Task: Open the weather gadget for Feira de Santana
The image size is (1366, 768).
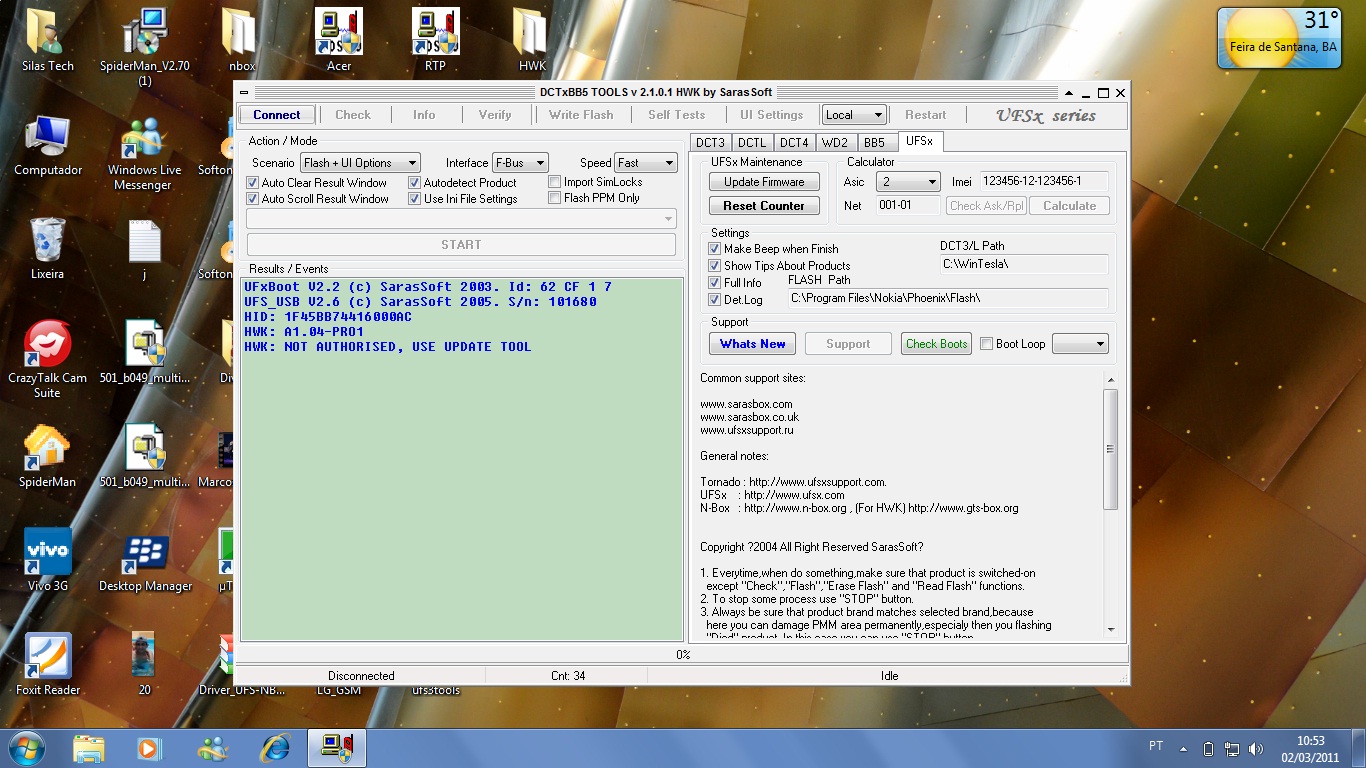Action: pyautogui.click(x=1279, y=38)
